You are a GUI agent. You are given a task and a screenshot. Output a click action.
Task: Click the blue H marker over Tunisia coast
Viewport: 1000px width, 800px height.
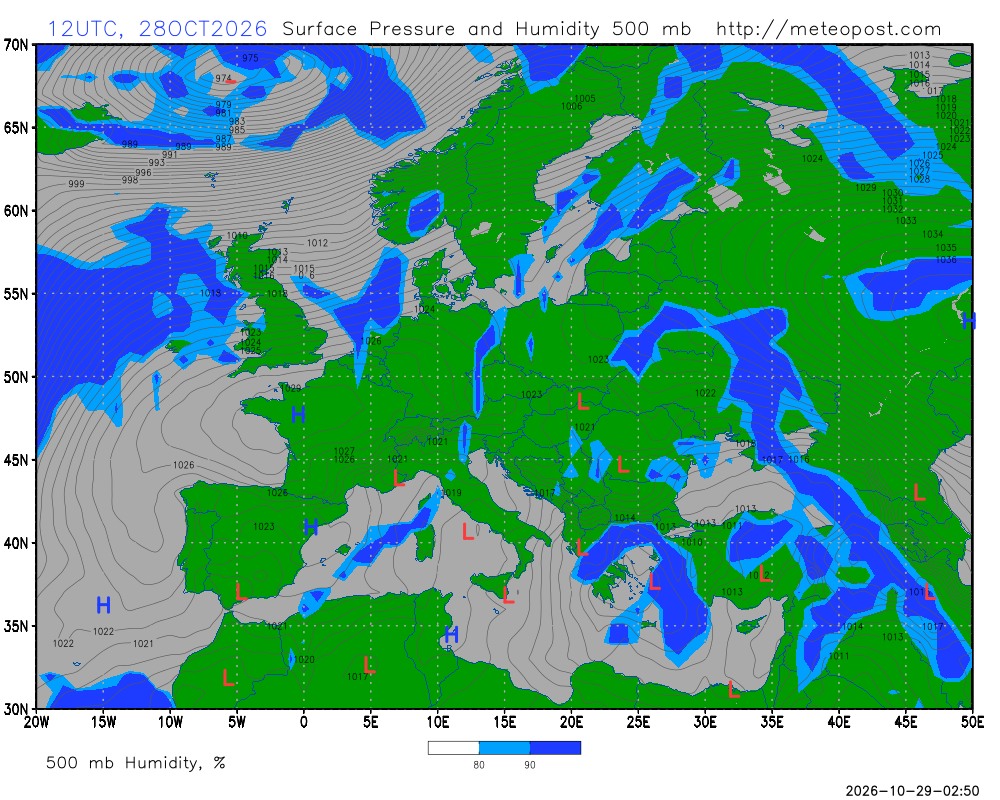(452, 635)
